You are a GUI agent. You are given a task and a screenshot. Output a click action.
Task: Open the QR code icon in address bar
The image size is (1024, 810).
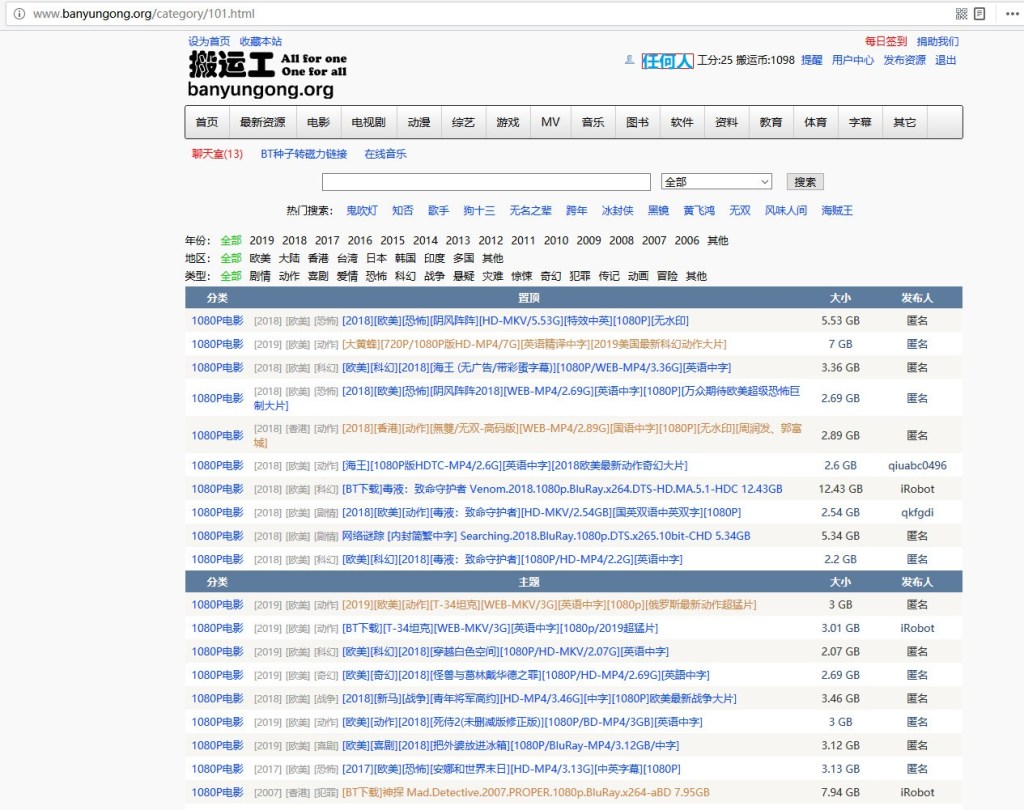(x=961, y=14)
